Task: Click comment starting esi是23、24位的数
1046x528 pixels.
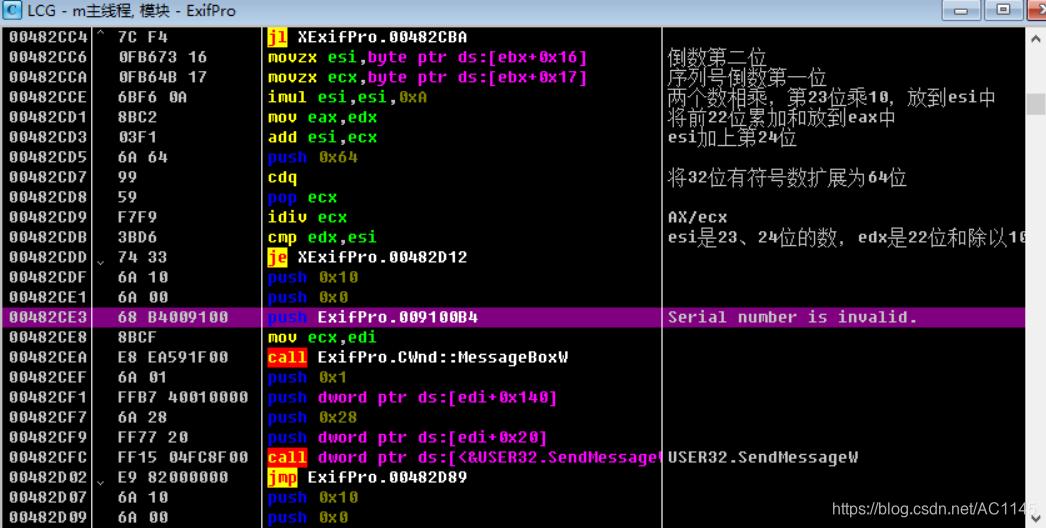Action: pos(846,238)
